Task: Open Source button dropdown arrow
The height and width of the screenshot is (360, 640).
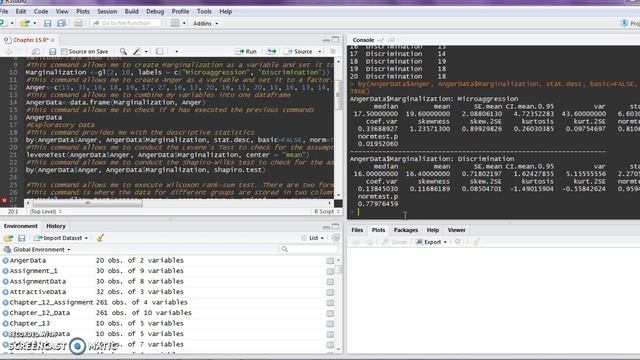Action: coord(320,51)
